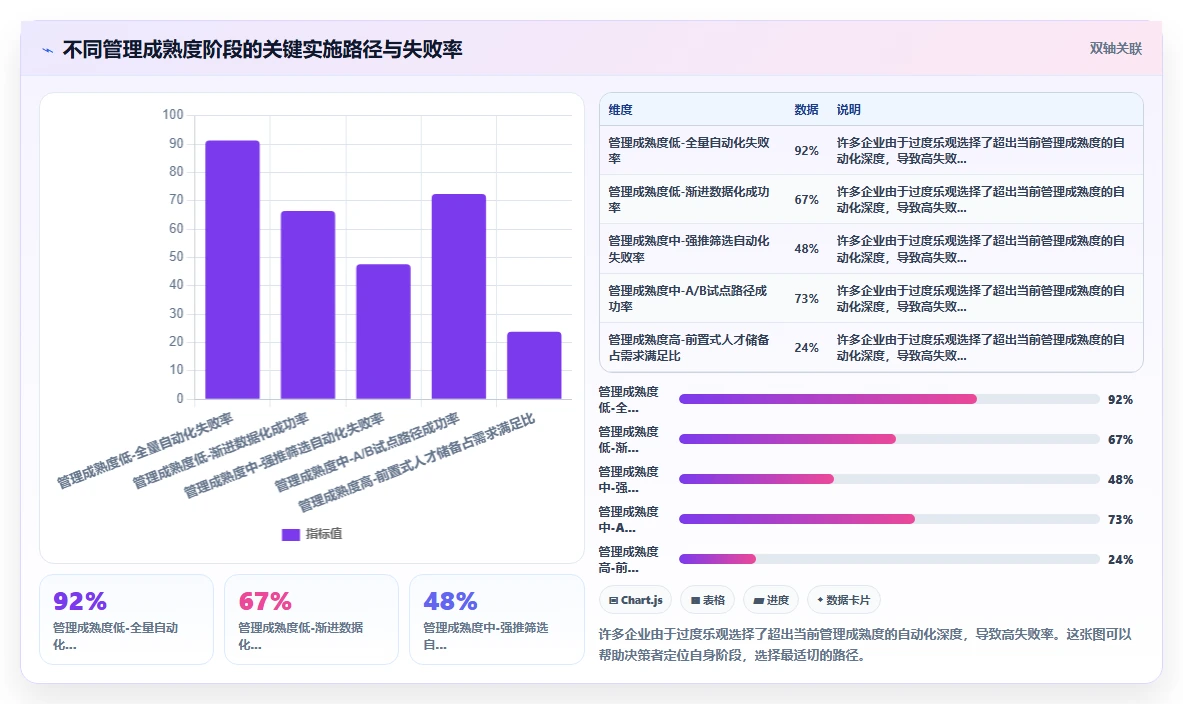Click table cell 管理成熟度中-强推筛选自动化失败率
Screen dimensions: 1183x704
[x=692, y=249]
